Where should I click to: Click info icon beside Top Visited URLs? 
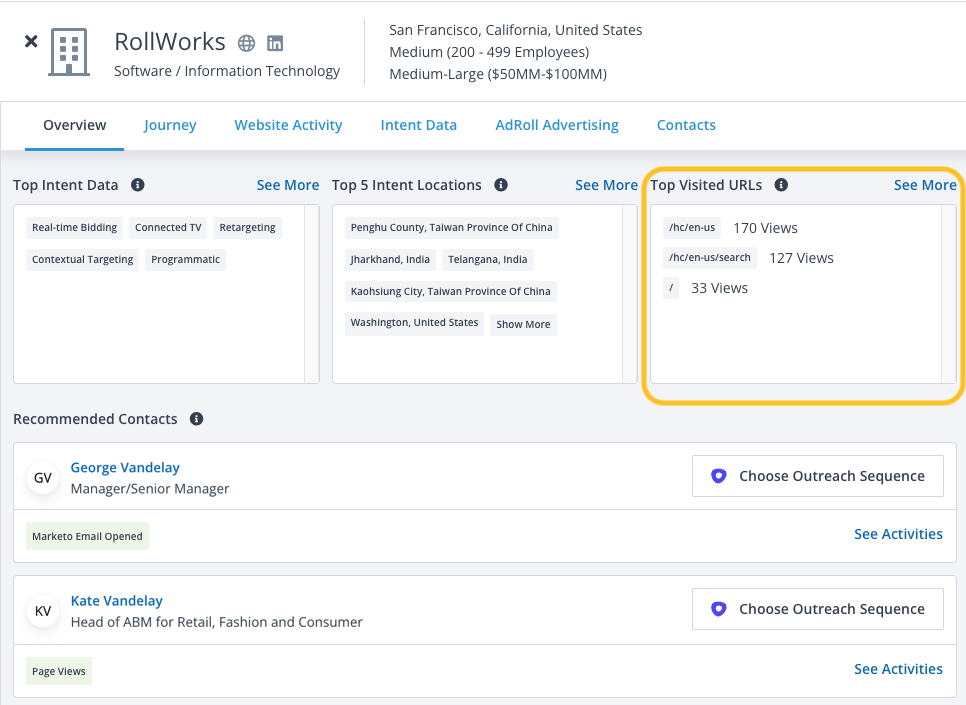[781, 185]
